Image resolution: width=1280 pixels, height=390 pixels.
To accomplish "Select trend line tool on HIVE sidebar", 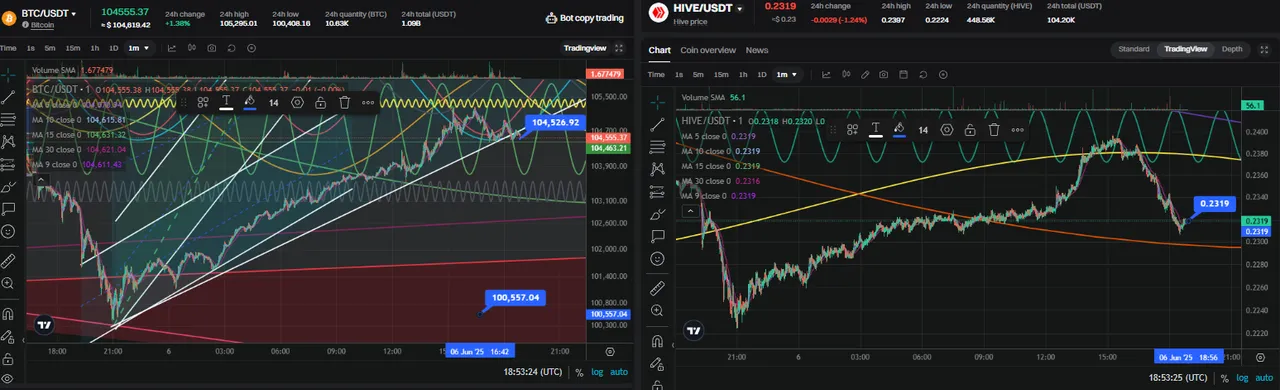I will pyautogui.click(x=657, y=125).
